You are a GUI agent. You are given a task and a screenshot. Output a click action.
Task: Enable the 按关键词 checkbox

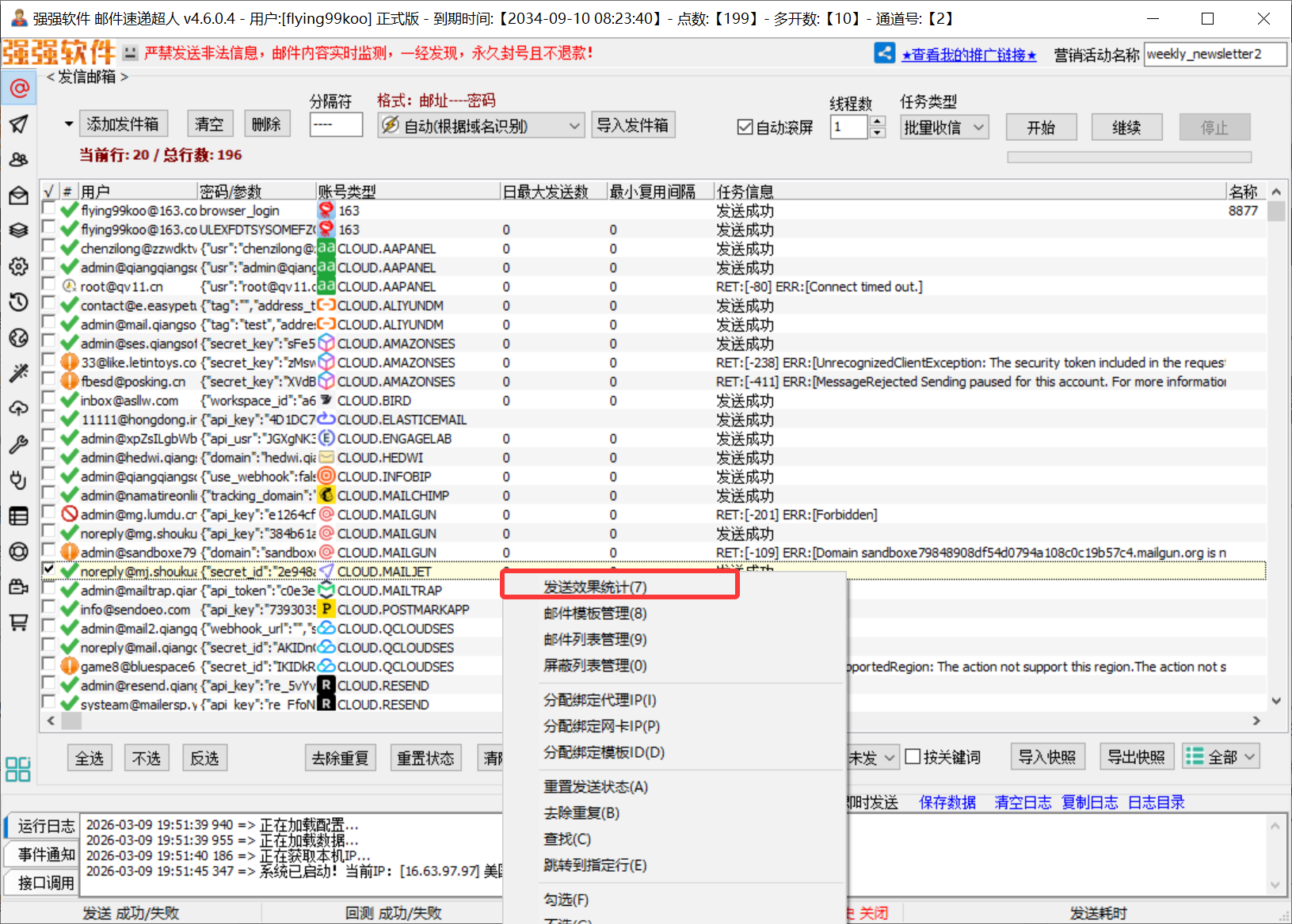click(x=913, y=757)
